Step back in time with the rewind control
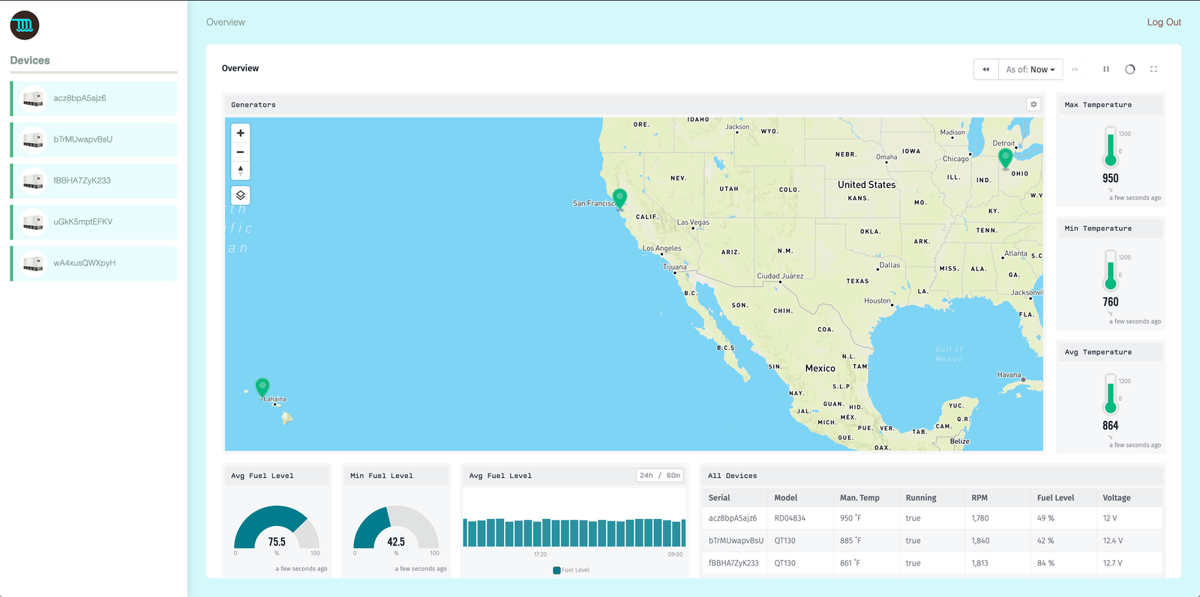Screen dimensions: 1200x597 pos(987,69)
